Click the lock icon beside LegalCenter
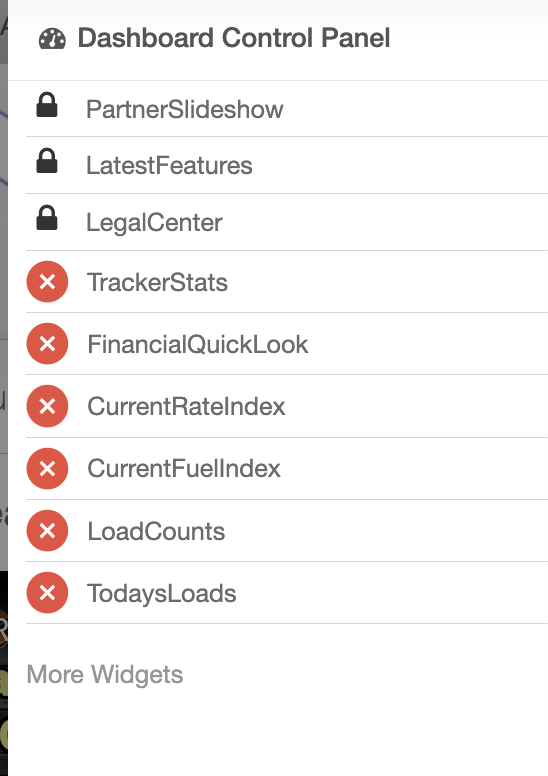The image size is (548, 776). pos(47,218)
